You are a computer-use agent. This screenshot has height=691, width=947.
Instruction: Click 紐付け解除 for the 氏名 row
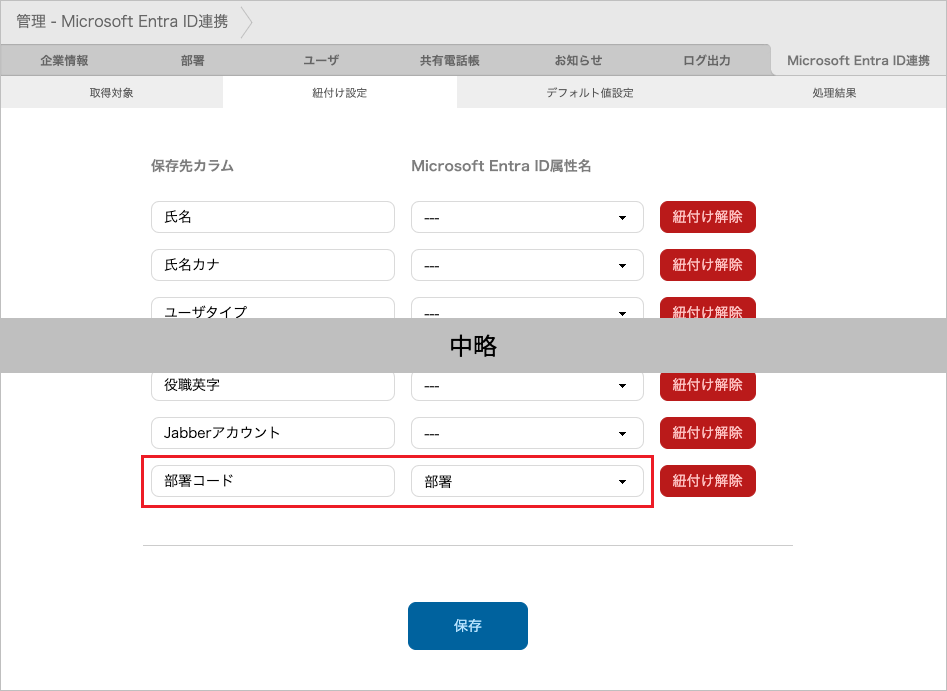707,217
